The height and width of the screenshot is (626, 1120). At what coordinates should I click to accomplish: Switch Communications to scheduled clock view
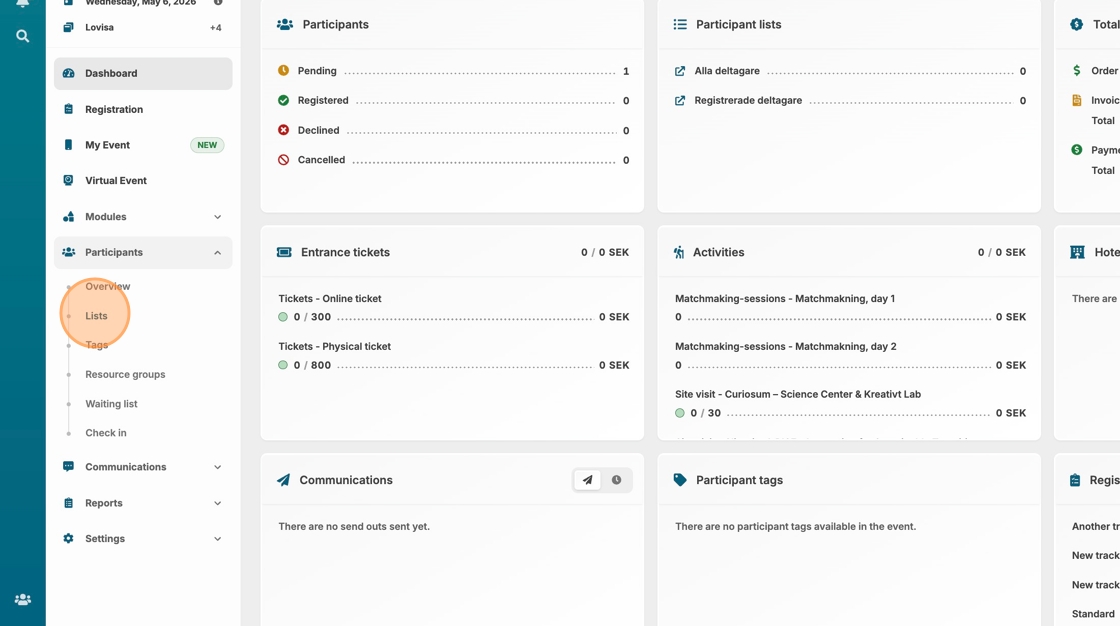(x=616, y=480)
